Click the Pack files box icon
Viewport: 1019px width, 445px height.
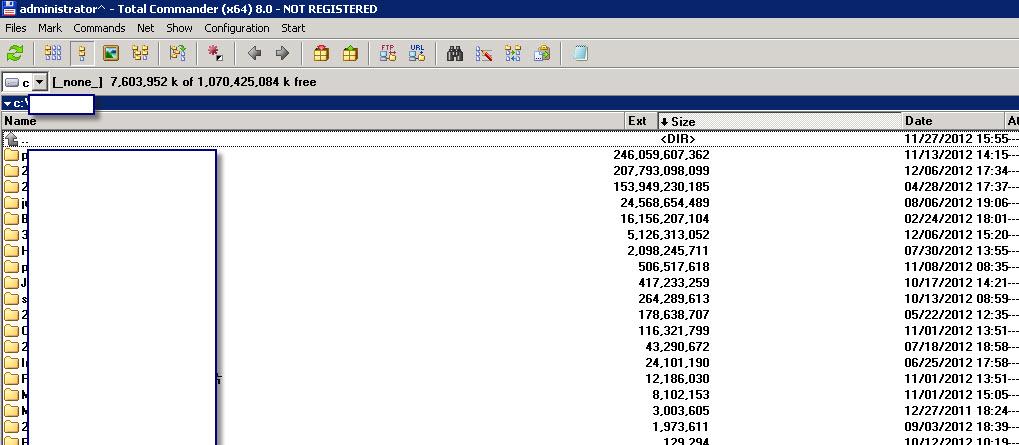(321, 53)
